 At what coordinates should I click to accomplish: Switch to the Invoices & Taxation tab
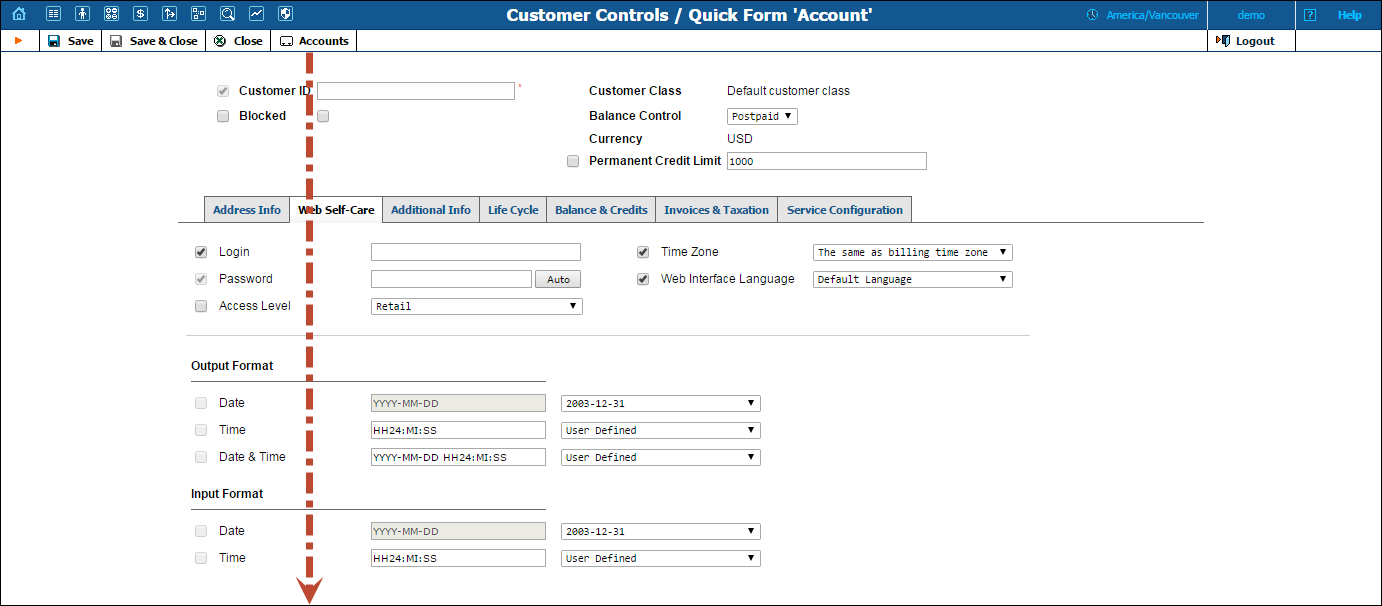716,210
